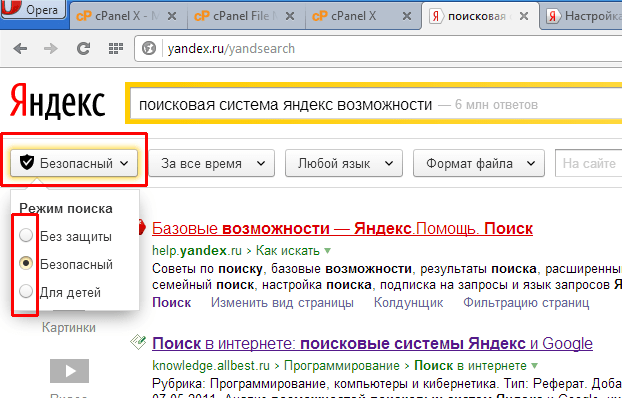
Task: Open the Opera menu button
Action: 33,9
